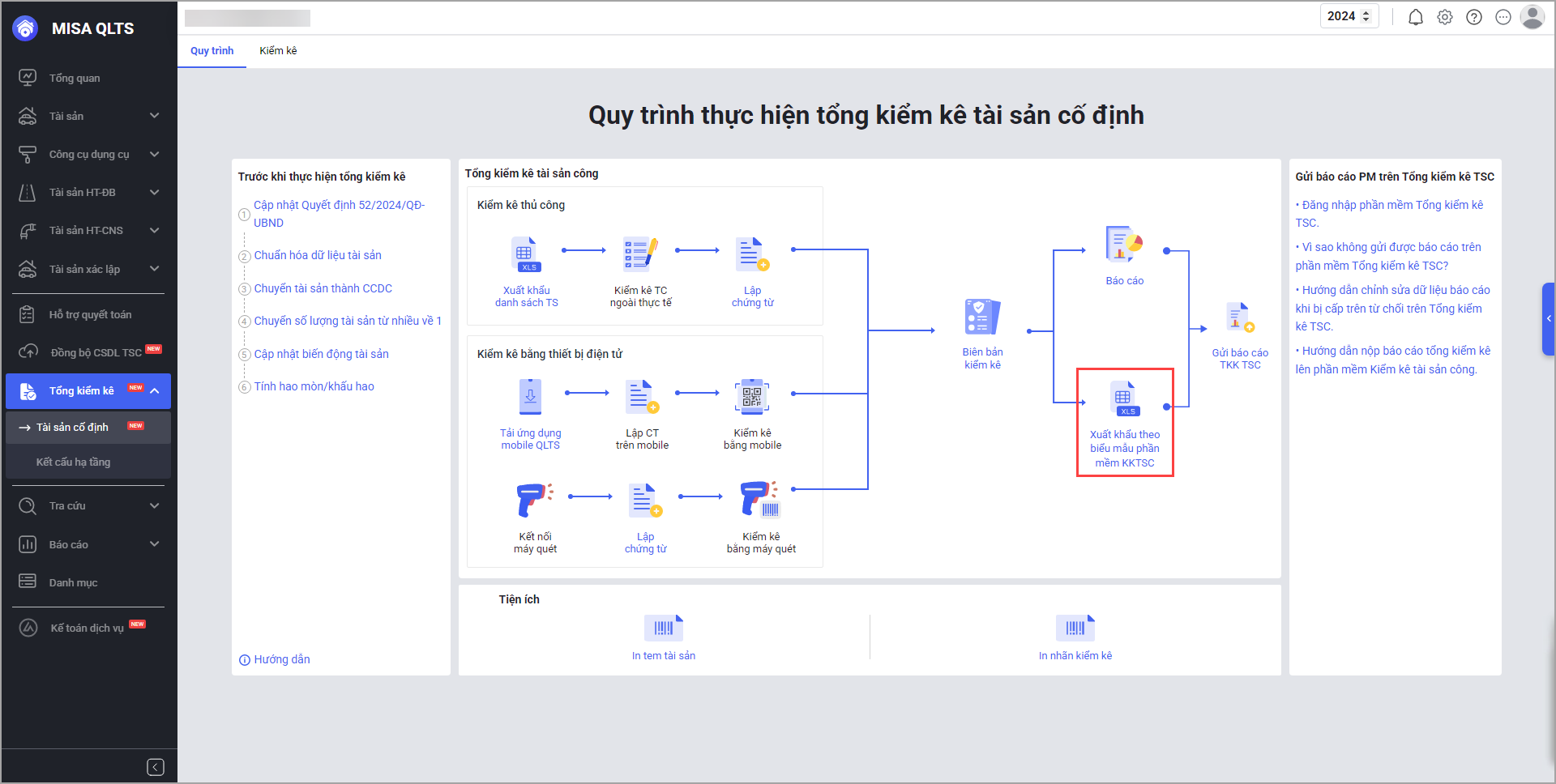The image size is (1556, 784).
Task: Click the Kiểm kê bằng máy quét icon
Action: pos(760,500)
